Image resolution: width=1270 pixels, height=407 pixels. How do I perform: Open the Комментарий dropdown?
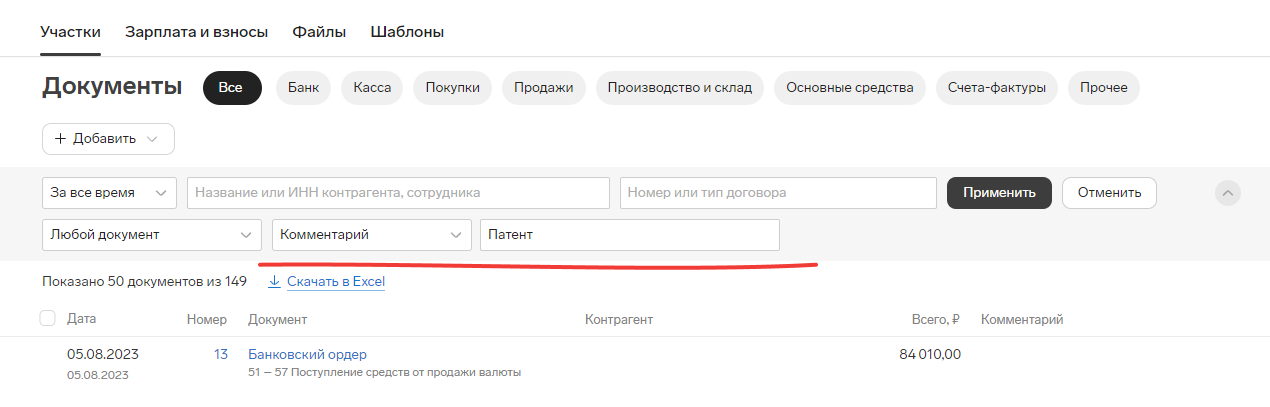coord(372,235)
